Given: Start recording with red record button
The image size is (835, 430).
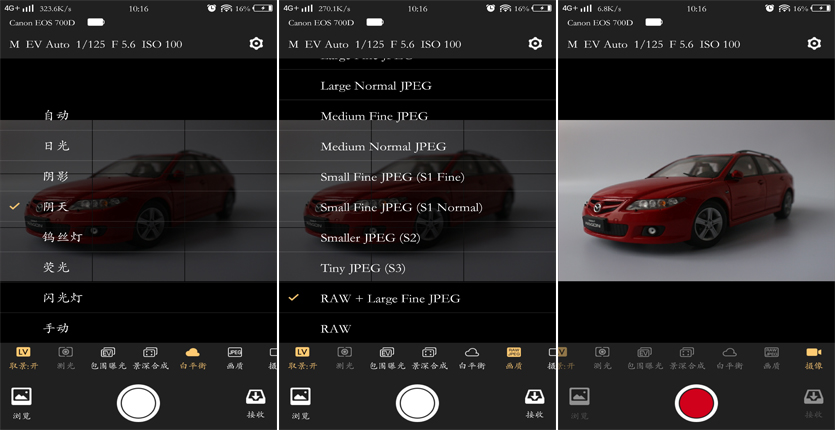Looking at the screenshot, I should pos(697,403).
